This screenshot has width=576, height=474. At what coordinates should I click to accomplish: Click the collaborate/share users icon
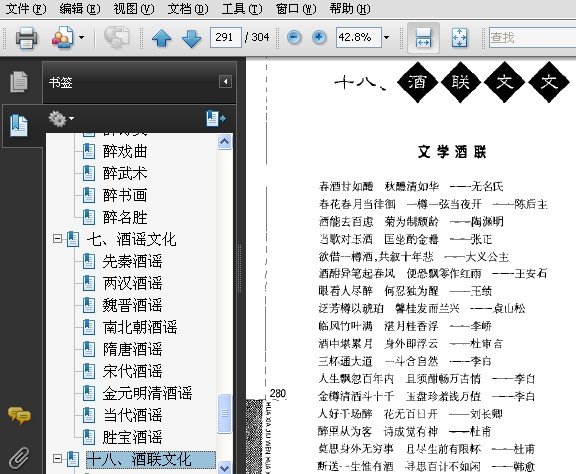(62, 37)
